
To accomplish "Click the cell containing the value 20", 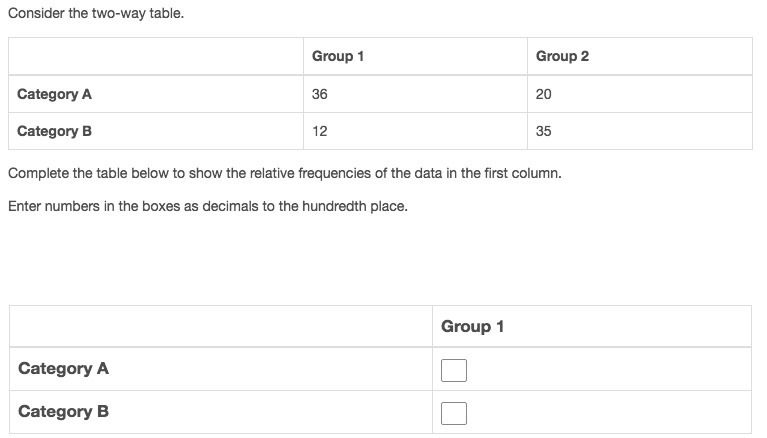I will 544,94.
